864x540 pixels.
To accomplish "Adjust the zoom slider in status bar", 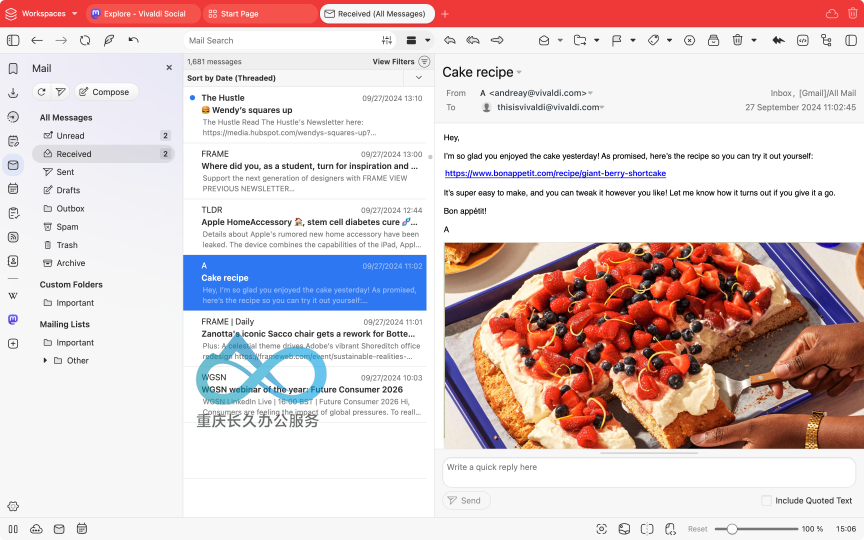I will tap(756, 529).
